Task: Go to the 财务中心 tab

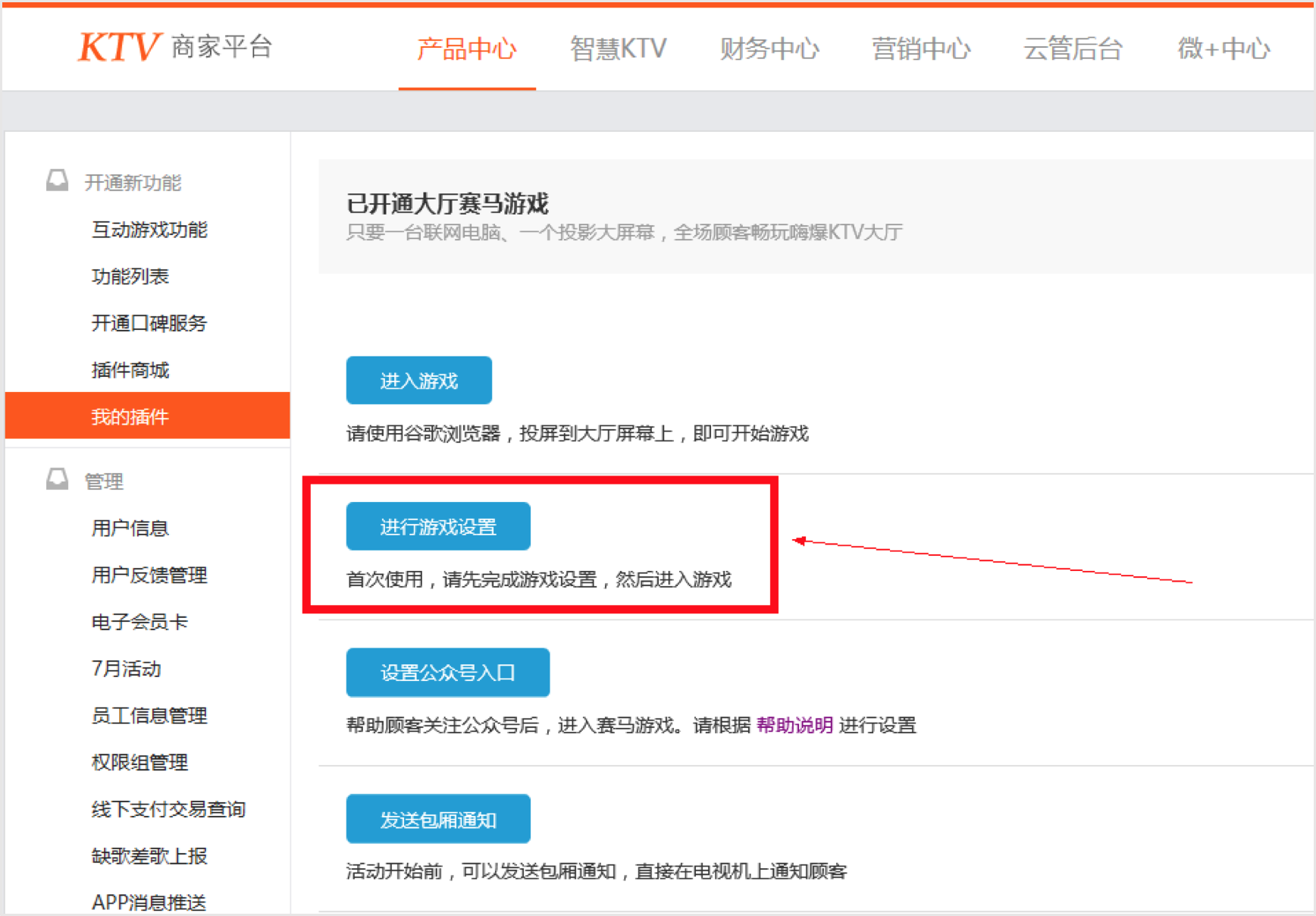Action: [769, 49]
